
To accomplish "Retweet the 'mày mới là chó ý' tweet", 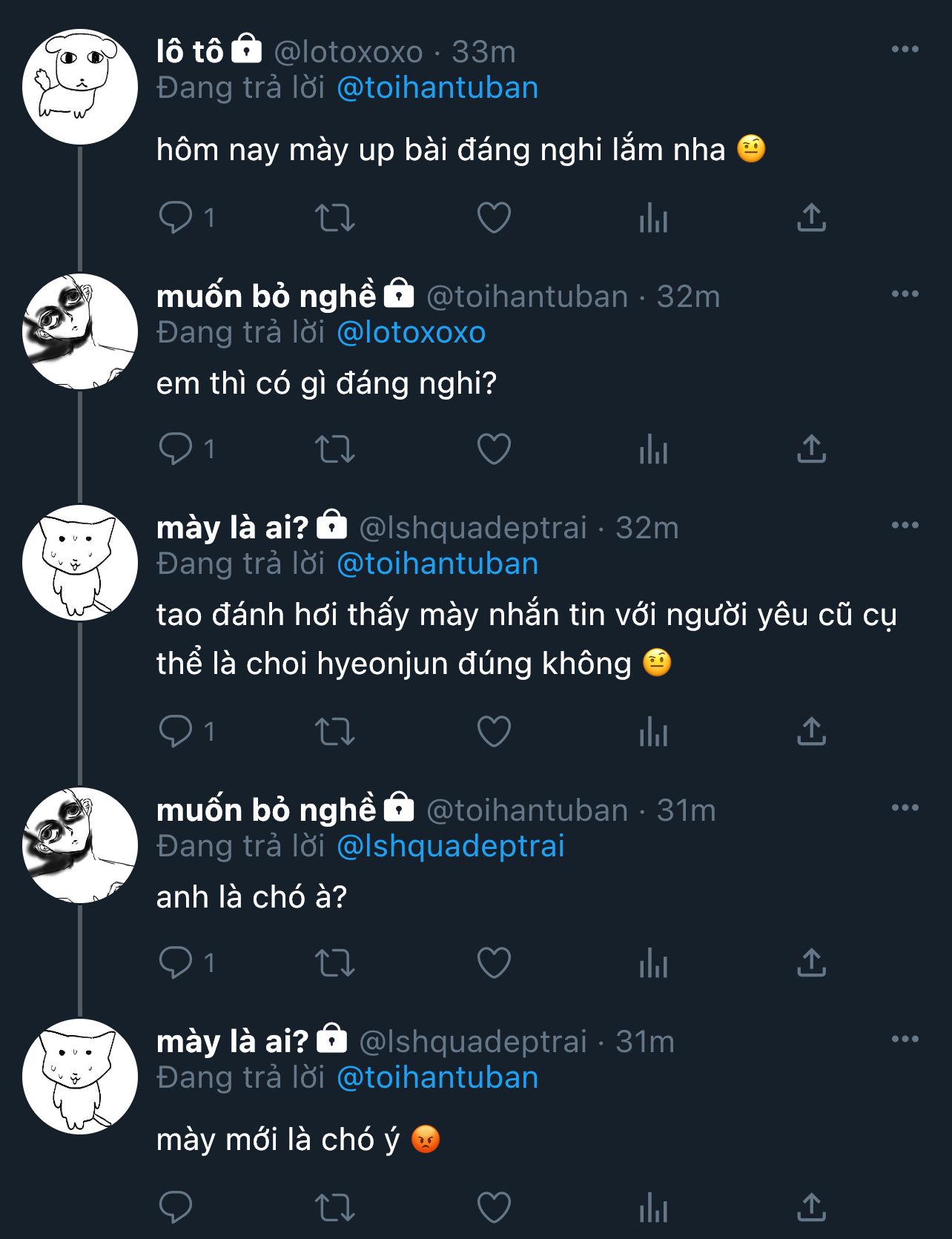I will pyautogui.click(x=335, y=1208).
